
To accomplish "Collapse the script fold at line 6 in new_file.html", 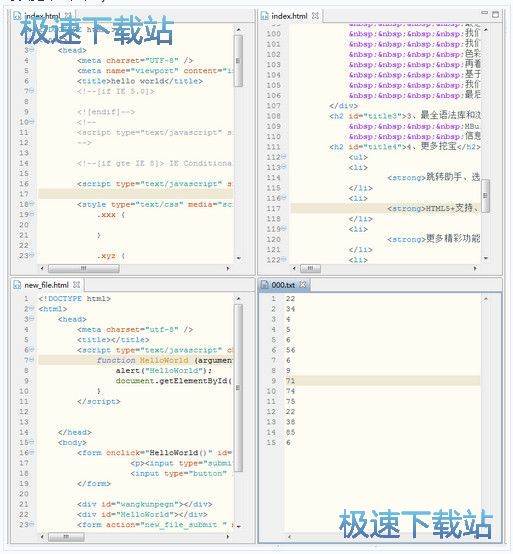I will point(32,349).
